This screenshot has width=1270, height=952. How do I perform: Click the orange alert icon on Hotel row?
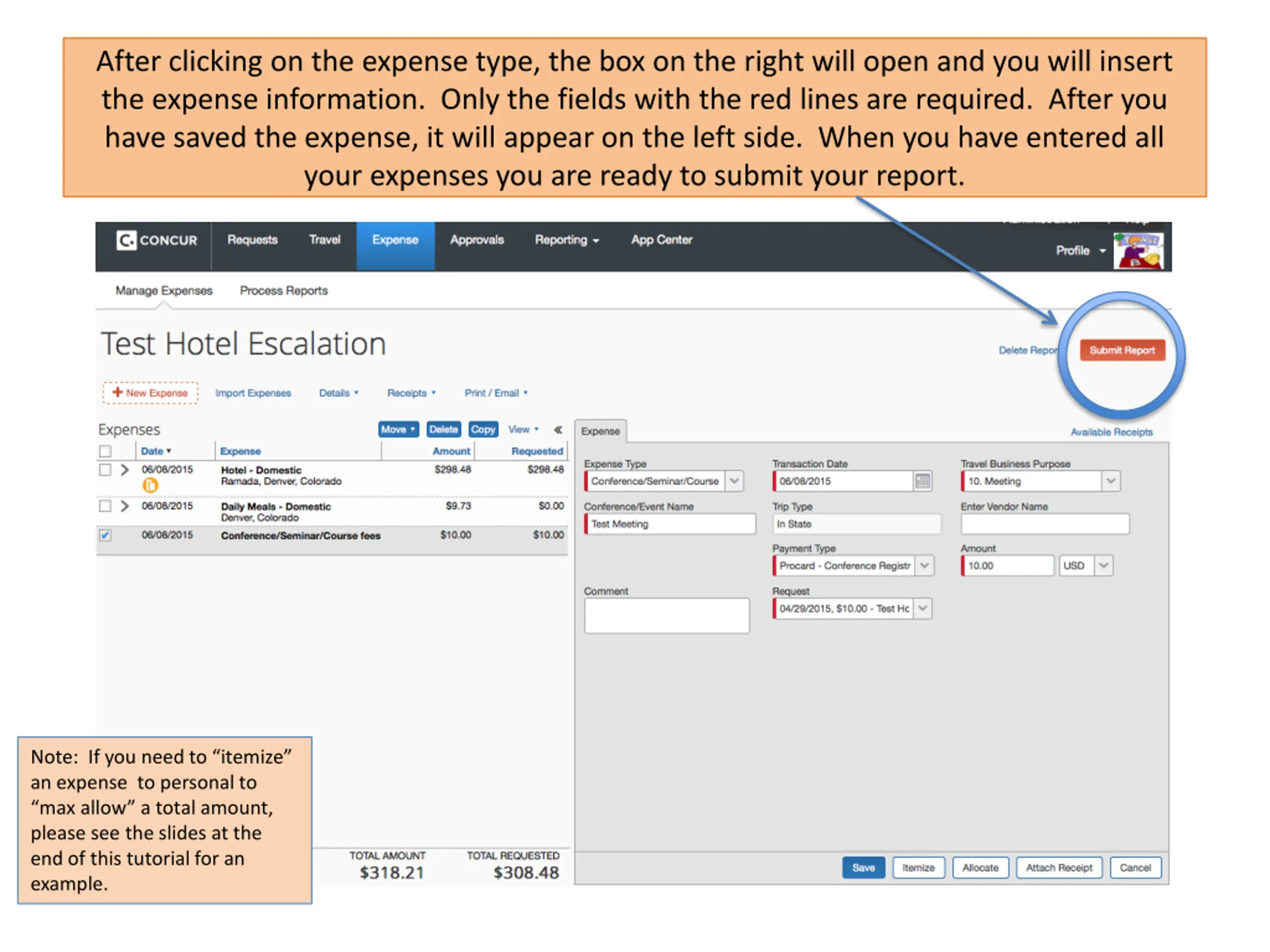150,485
